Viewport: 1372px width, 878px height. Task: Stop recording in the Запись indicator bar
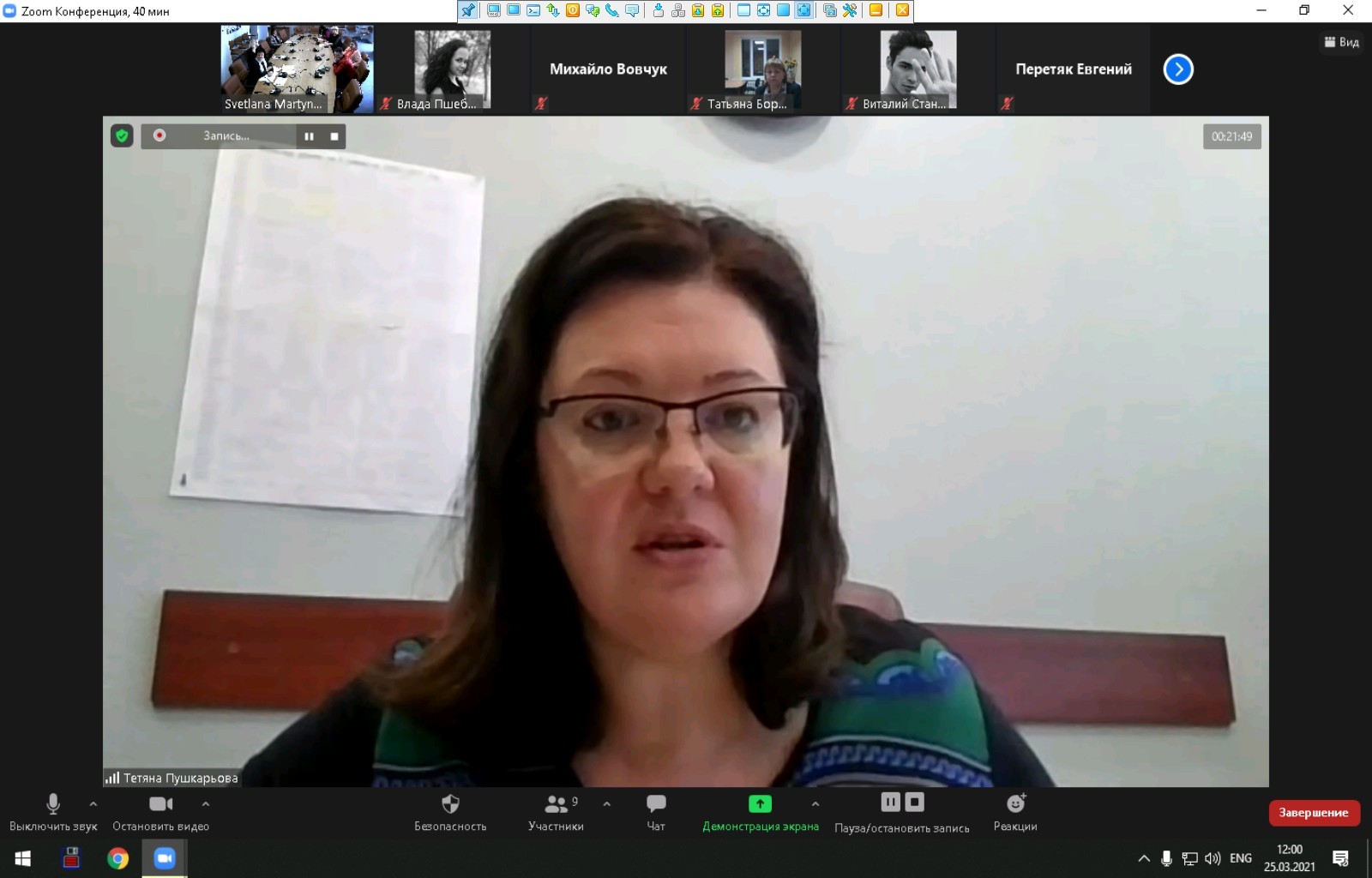pos(334,136)
